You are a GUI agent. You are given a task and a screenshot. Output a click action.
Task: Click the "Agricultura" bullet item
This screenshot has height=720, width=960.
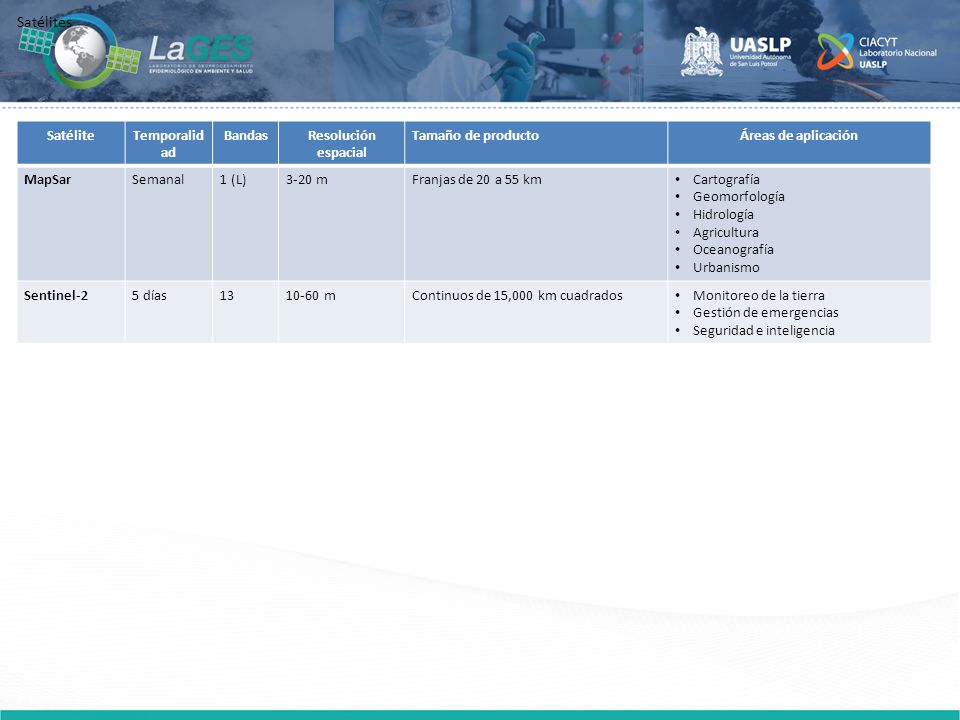[x=726, y=232]
